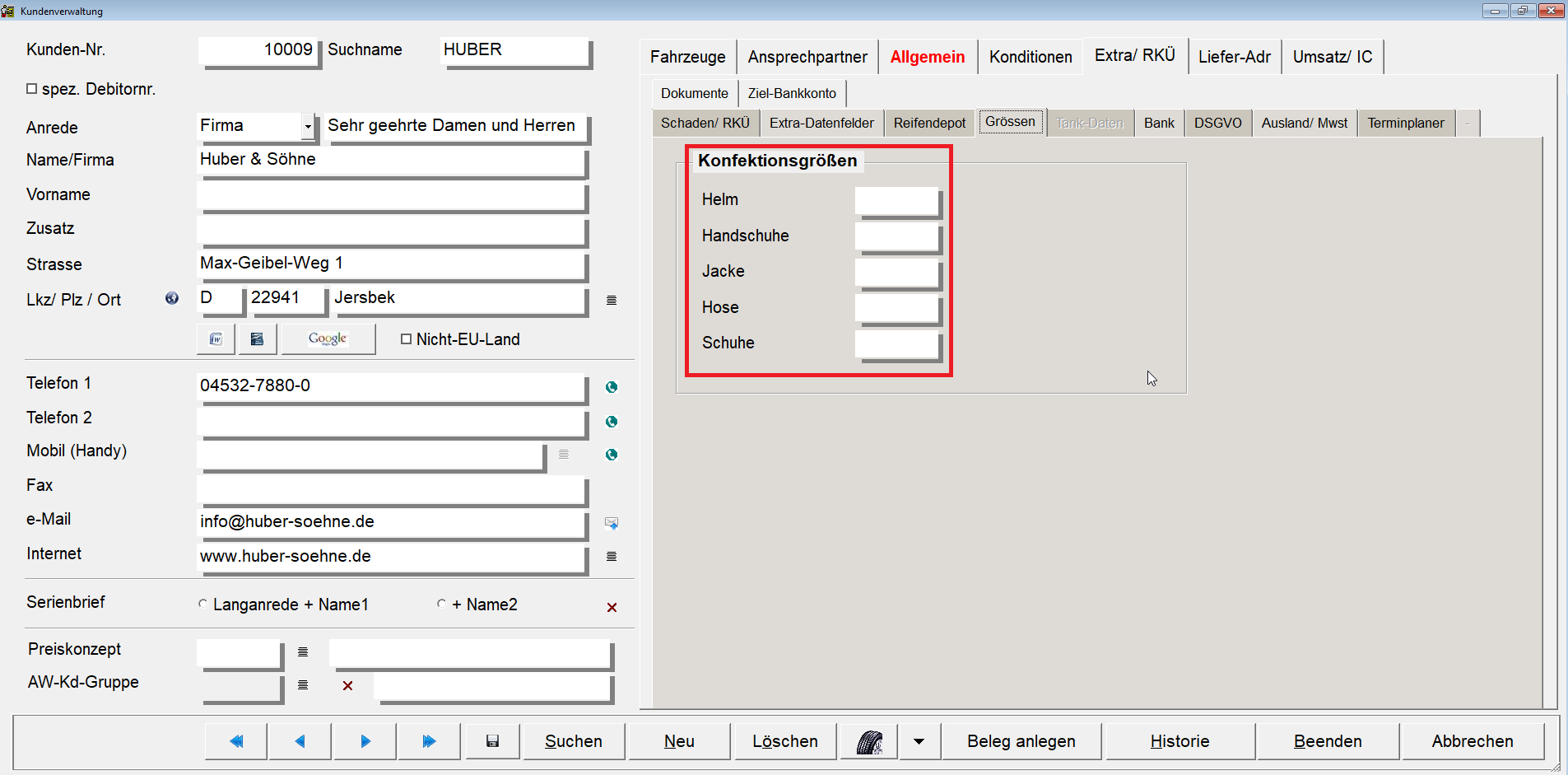This screenshot has height=775, width=1568.
Task: Open the Umsatz/ IC tab
Action: 1333,57
